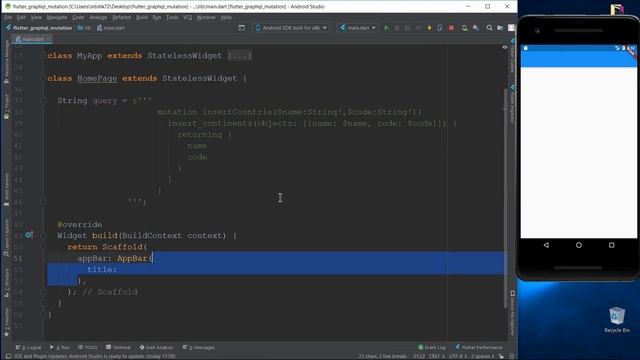
Task: Open the main.dart run configuration dropdown
Action: 358,28
